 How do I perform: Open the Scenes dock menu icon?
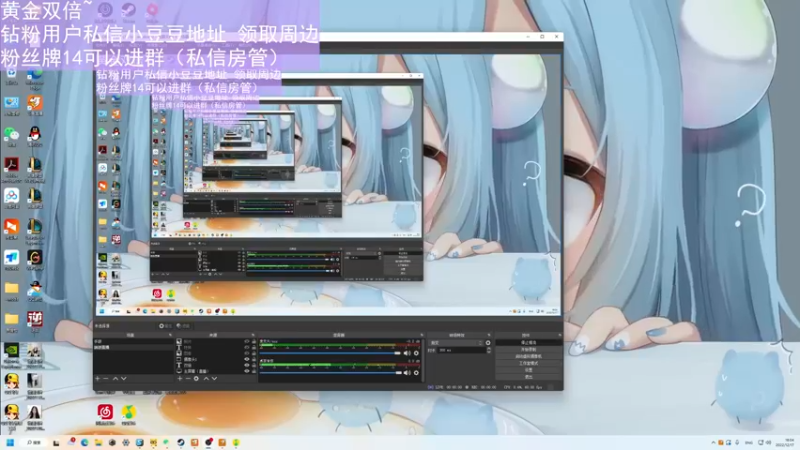(x=170, y=335)
